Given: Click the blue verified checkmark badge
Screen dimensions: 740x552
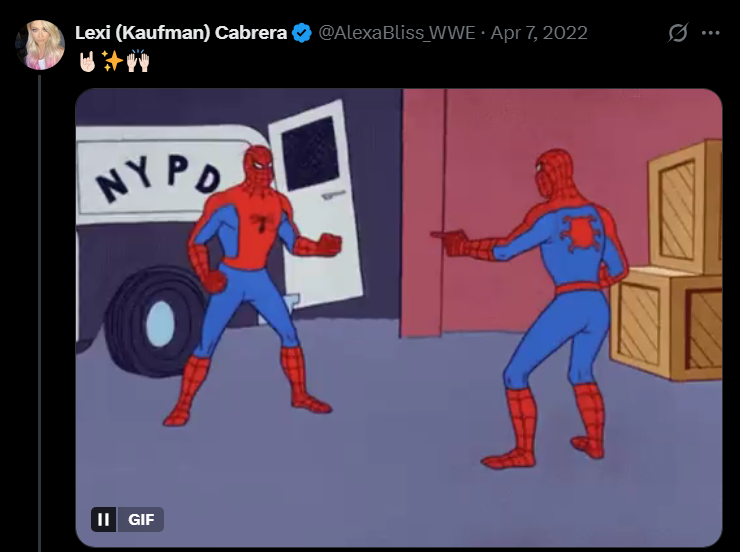Looking at the screenshot, I should [x=302, y=33].
